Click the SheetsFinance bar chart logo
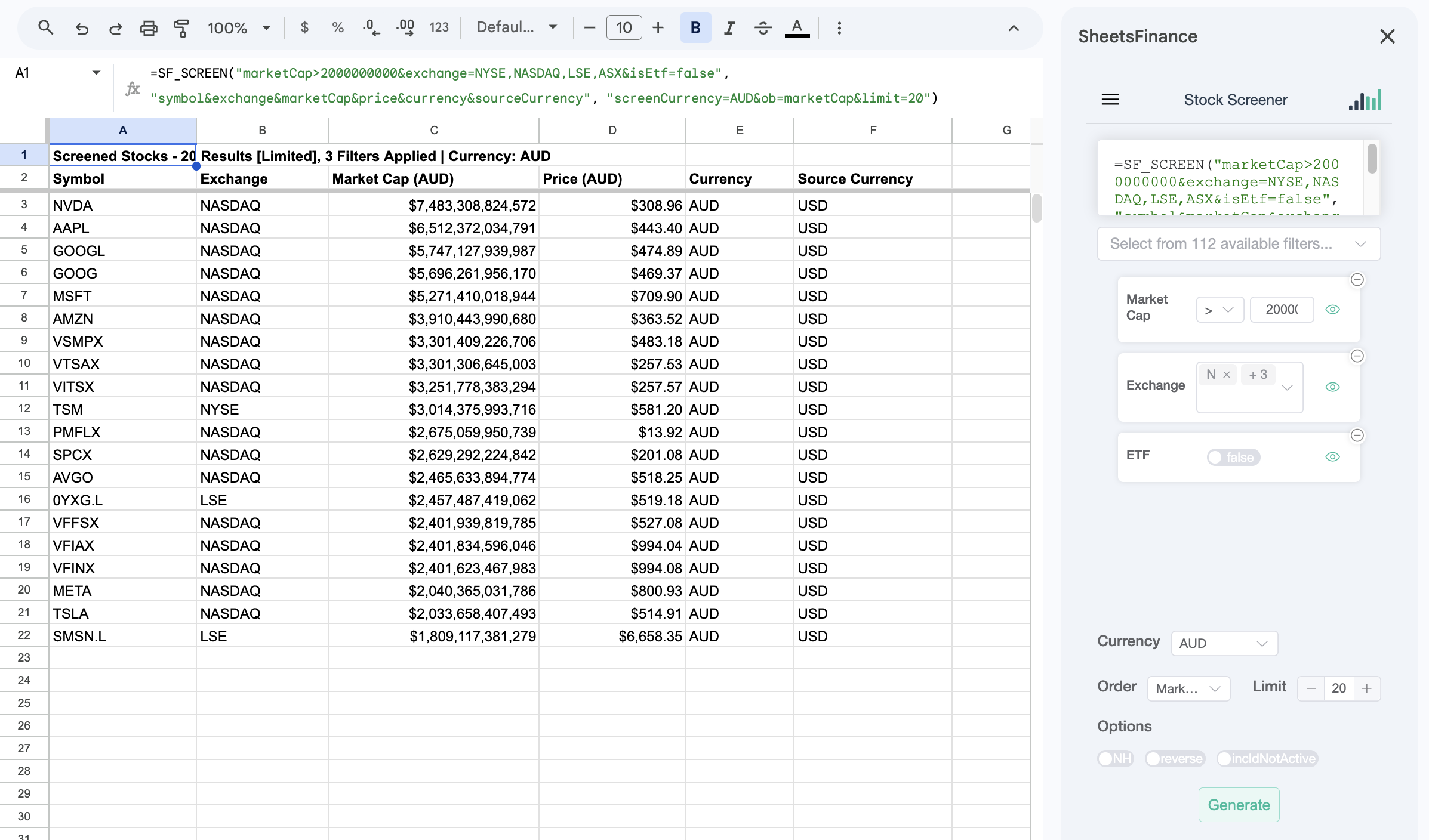The image size is (1429, 840). [1365, 100]
